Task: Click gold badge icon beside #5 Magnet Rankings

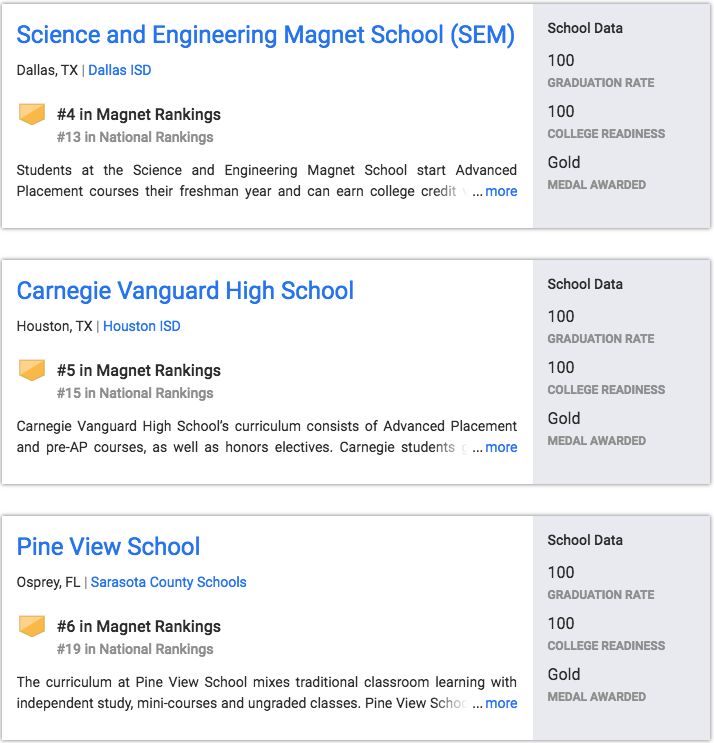Action: coord(32,370)
